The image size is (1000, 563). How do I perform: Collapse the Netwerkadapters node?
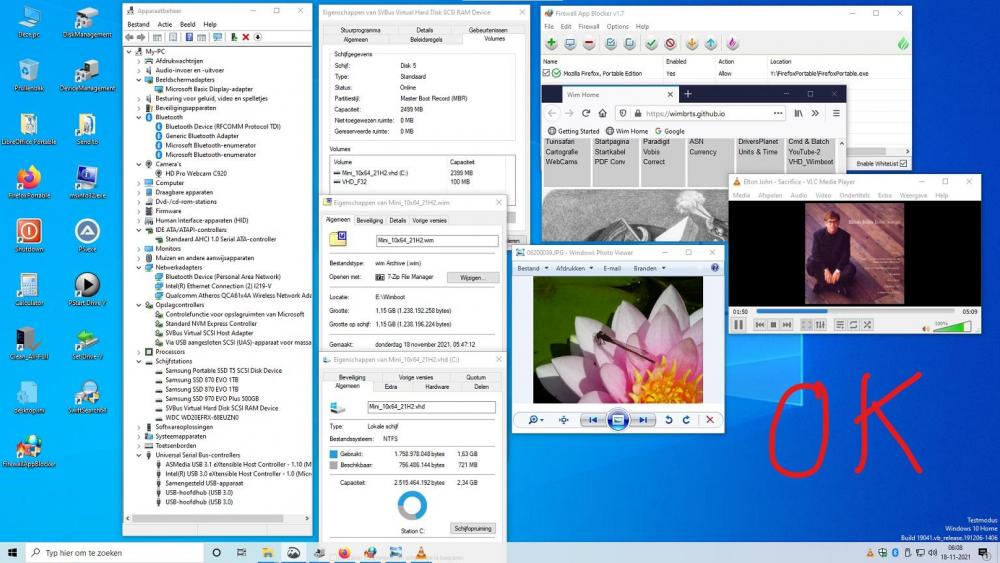click(x=139, y=267)
